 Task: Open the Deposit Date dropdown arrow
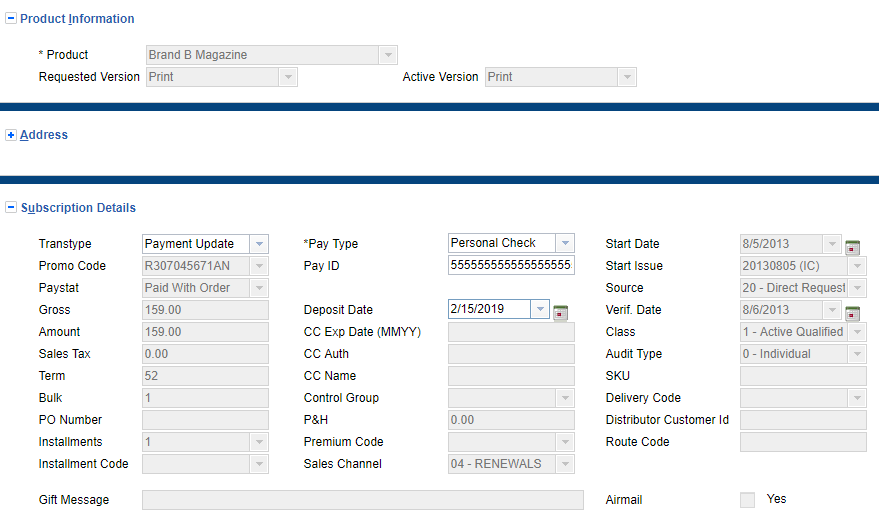(x=540, y=310)
